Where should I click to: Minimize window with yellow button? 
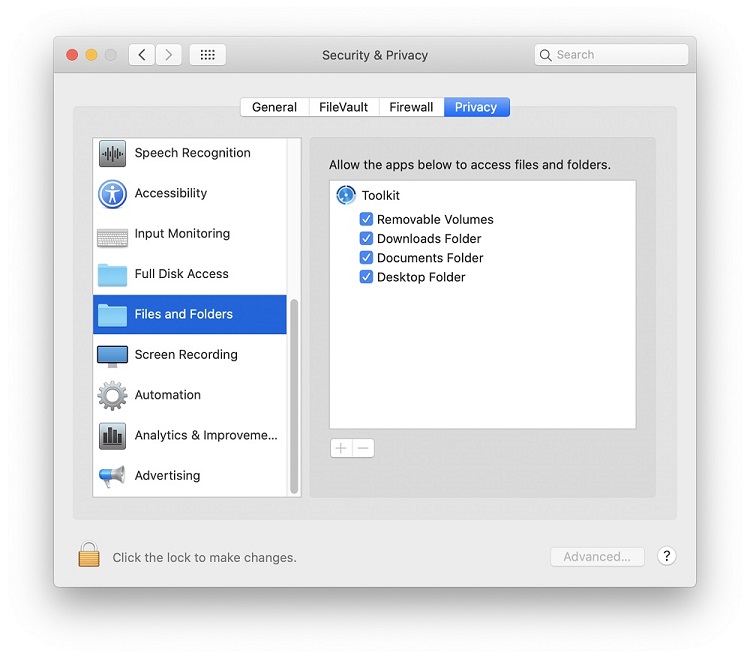[91, 55]
